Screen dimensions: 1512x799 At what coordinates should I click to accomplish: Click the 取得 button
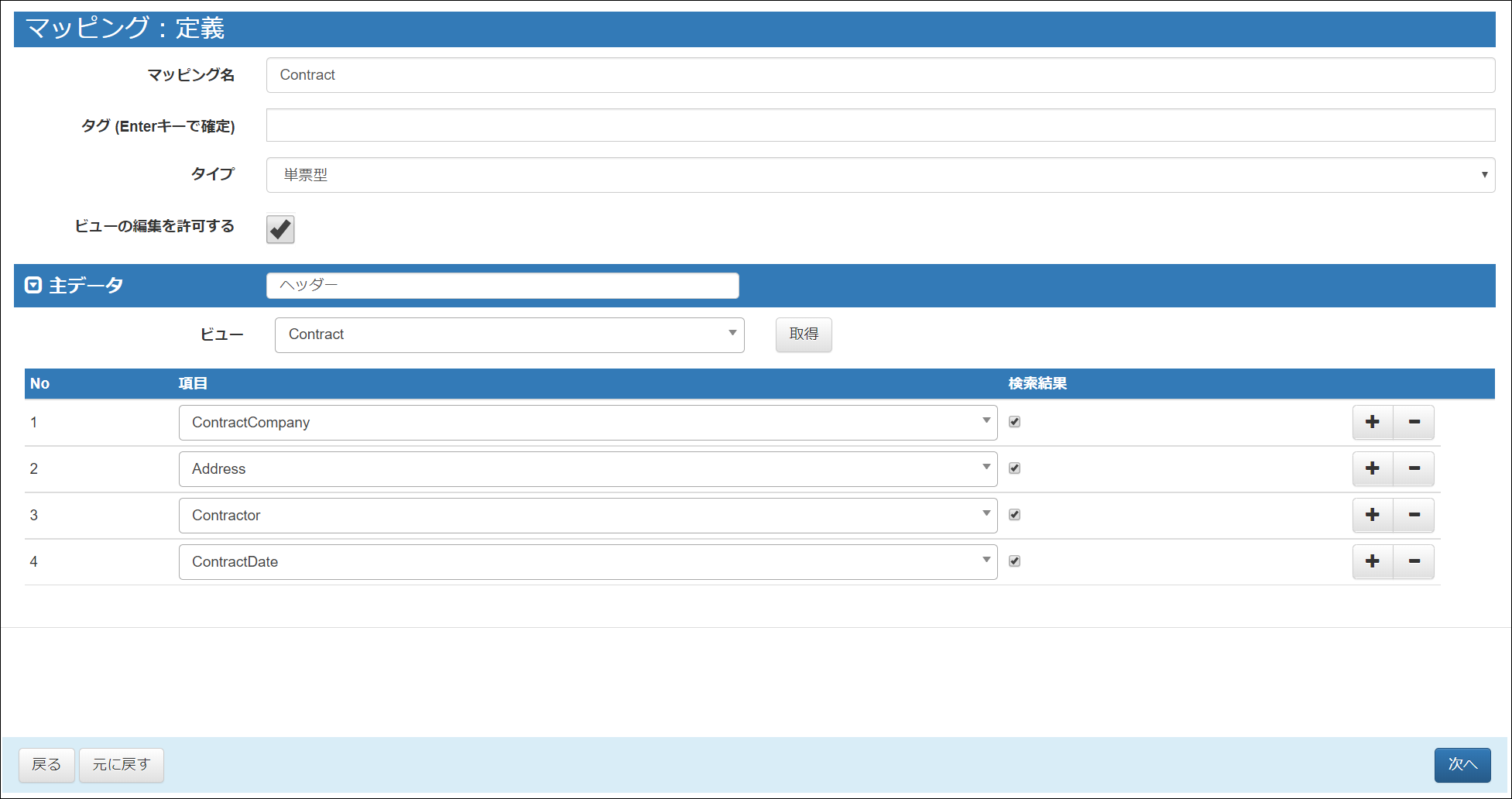(804, 334)
